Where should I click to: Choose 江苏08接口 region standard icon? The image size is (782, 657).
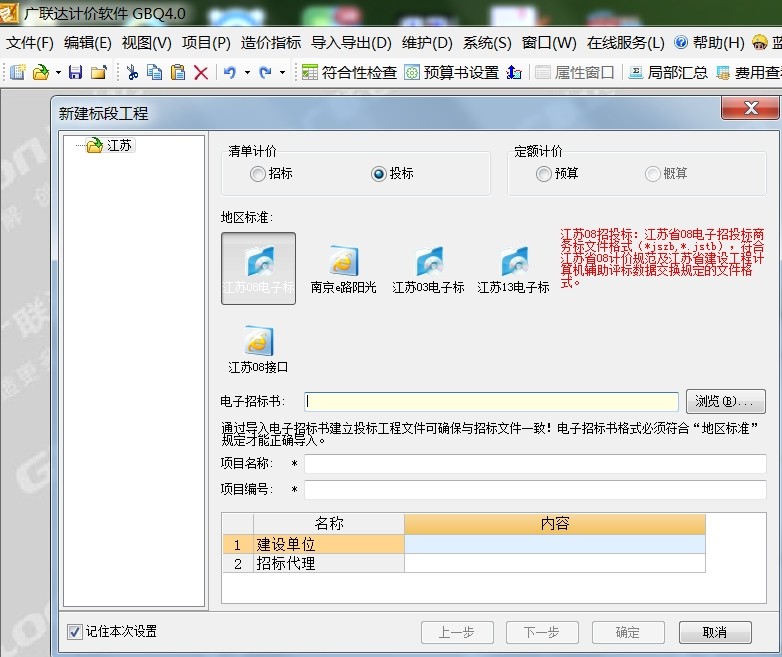tap(258, 348)
